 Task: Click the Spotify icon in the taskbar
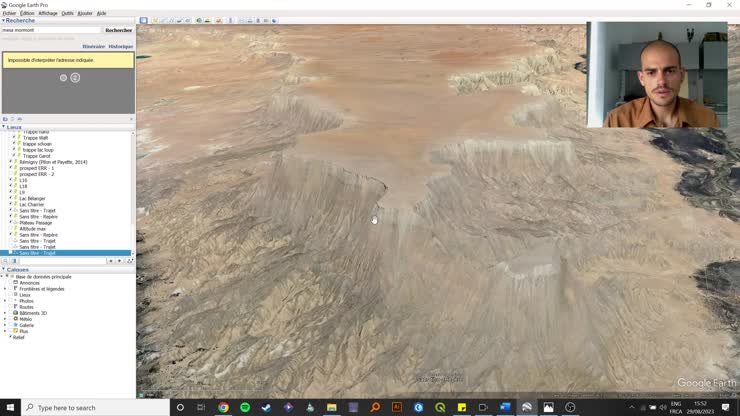coord(245,407)
